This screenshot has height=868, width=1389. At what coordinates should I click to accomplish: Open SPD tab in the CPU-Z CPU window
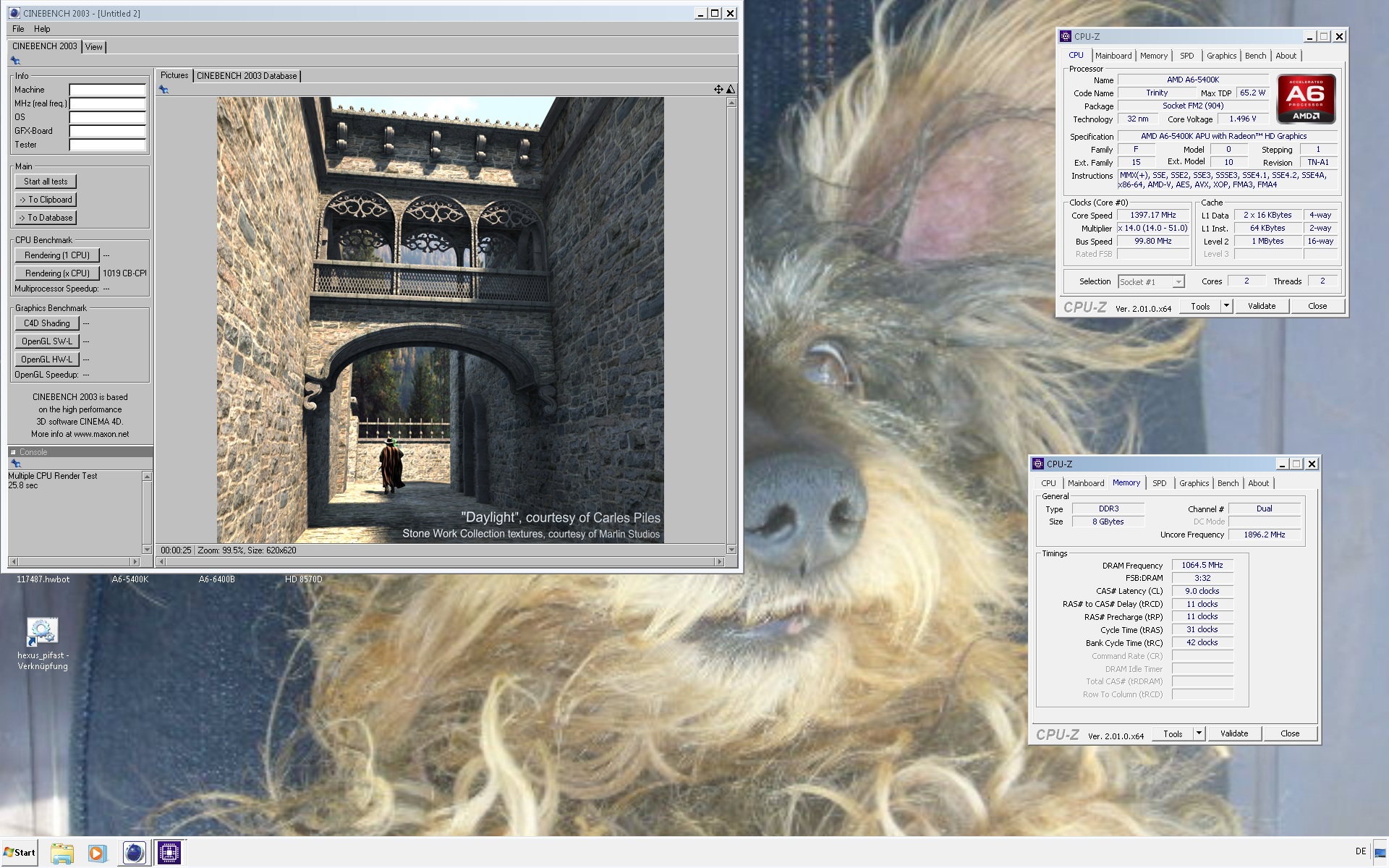(1187, 56)
